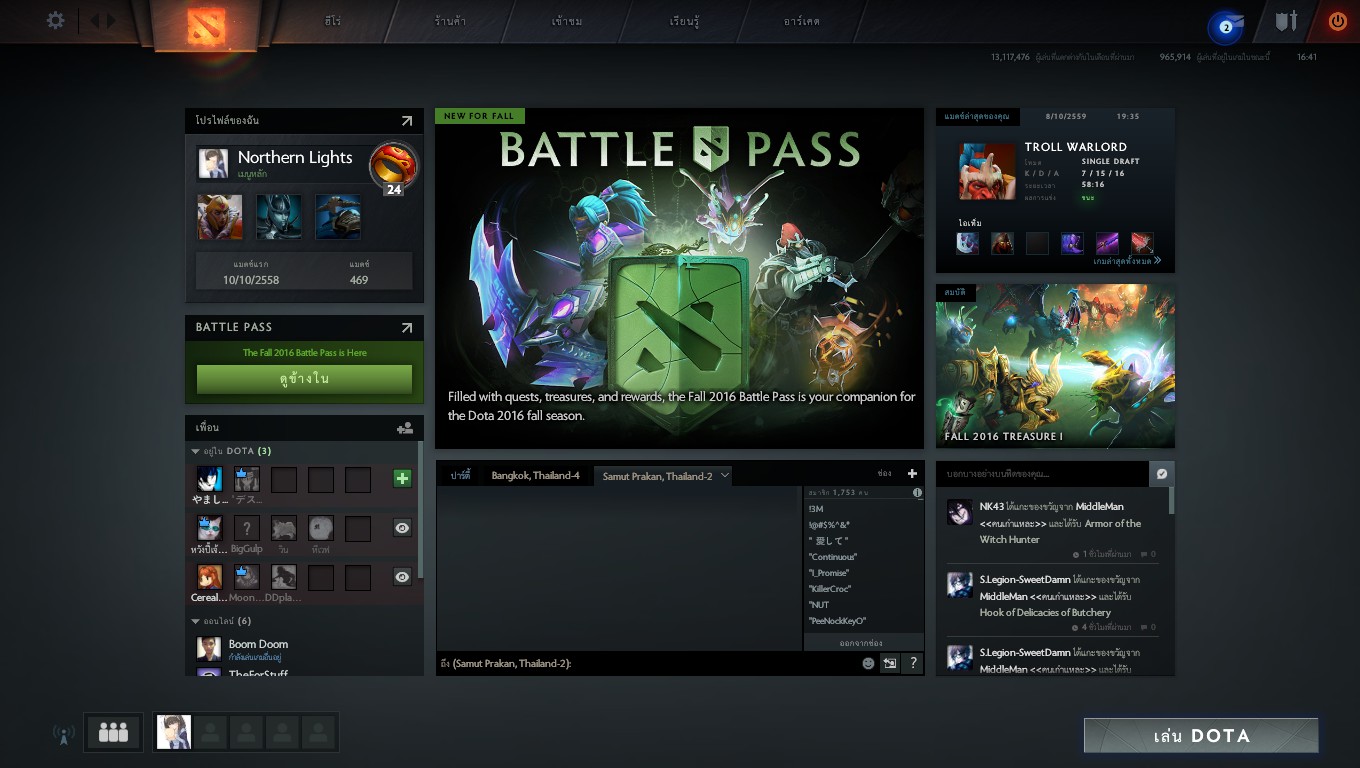This screenshot has height=768, width=1360.
Task: Open dropdown on Samut Prakan, Thailand-2 tab
Action: [724, 475]
